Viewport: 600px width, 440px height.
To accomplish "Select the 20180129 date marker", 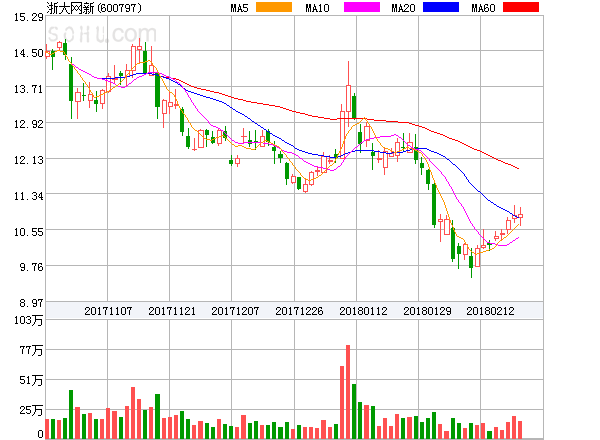I will [x=427, y=311].
